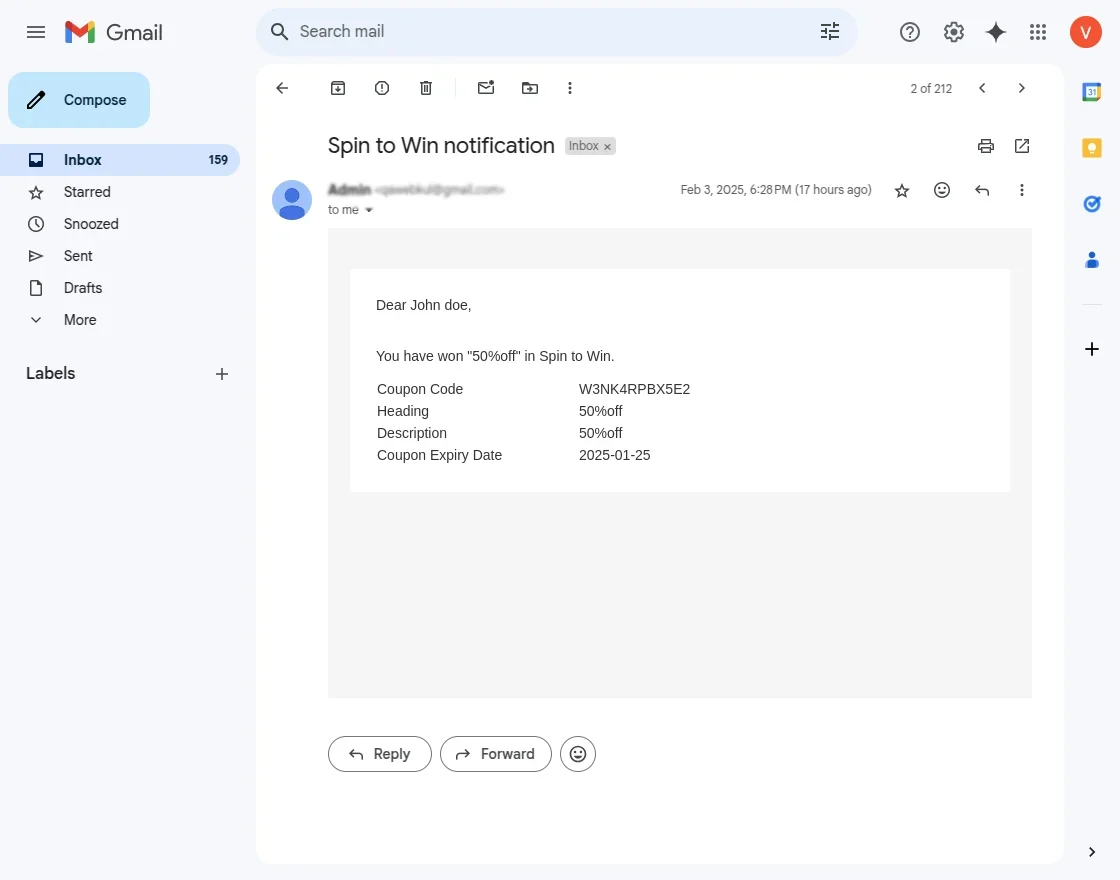This screenshot has width=1120, height=880.
Task: Compose a new email
Action: [78, 100]
